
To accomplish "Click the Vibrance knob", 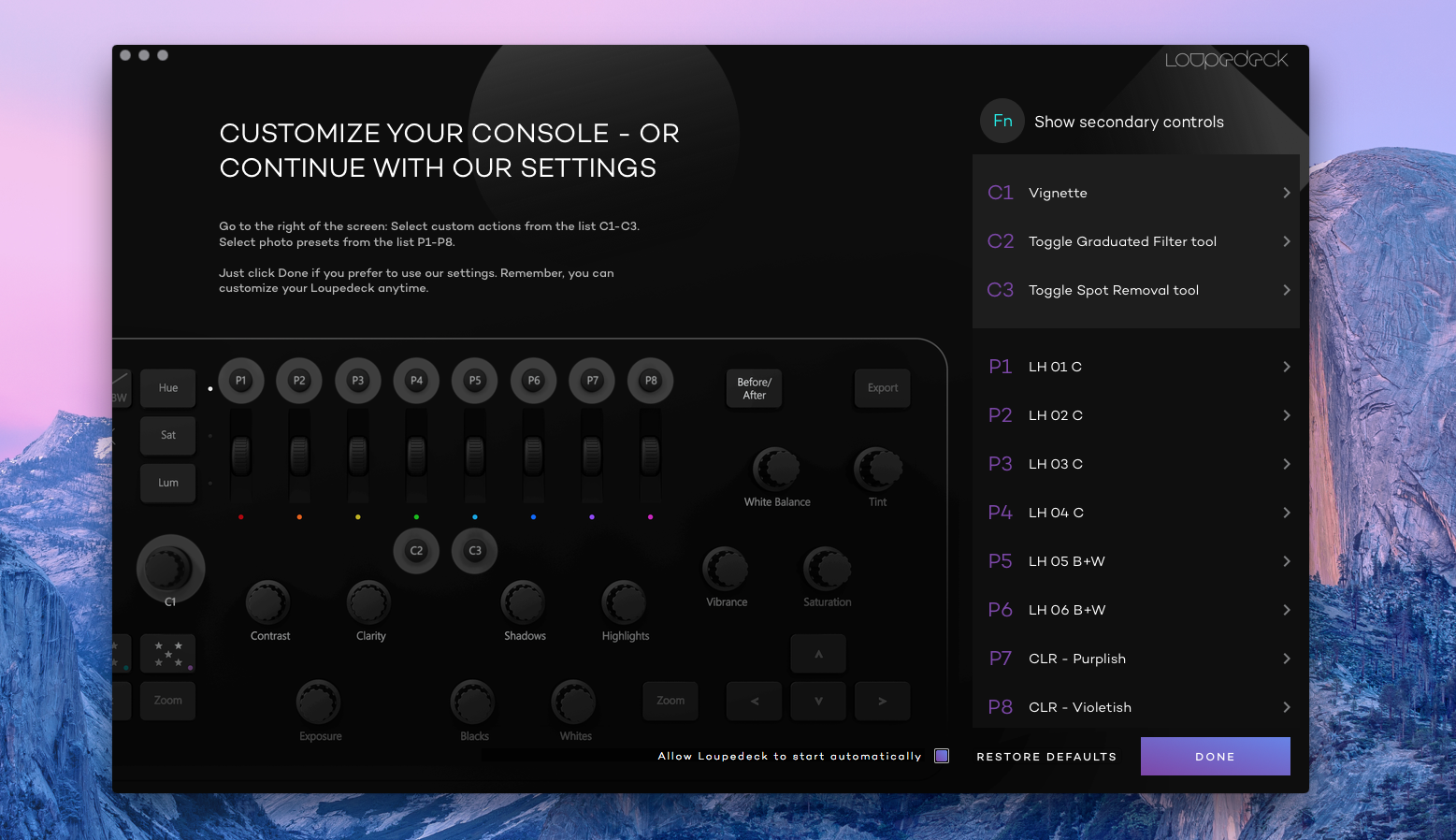I will [x=726, y=570].
